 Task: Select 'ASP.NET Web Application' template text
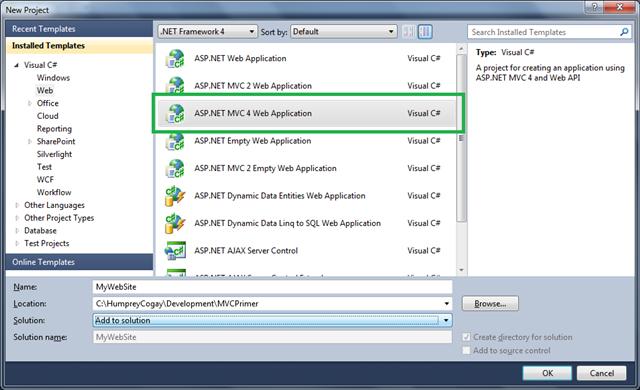pyautogui.click(x=240, y=58)
